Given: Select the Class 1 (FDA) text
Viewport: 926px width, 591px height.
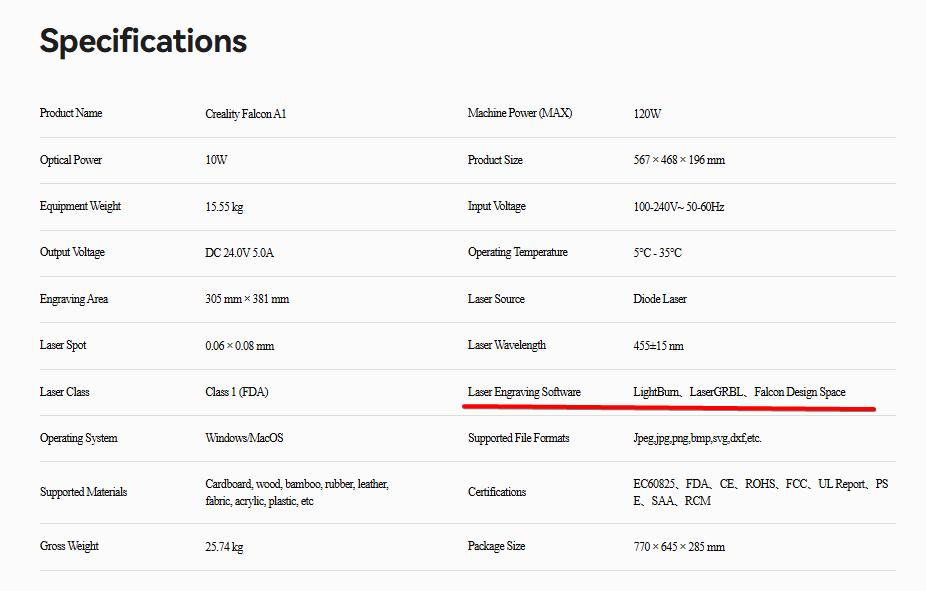Looking at the screenshot, I should pos(237,392).
